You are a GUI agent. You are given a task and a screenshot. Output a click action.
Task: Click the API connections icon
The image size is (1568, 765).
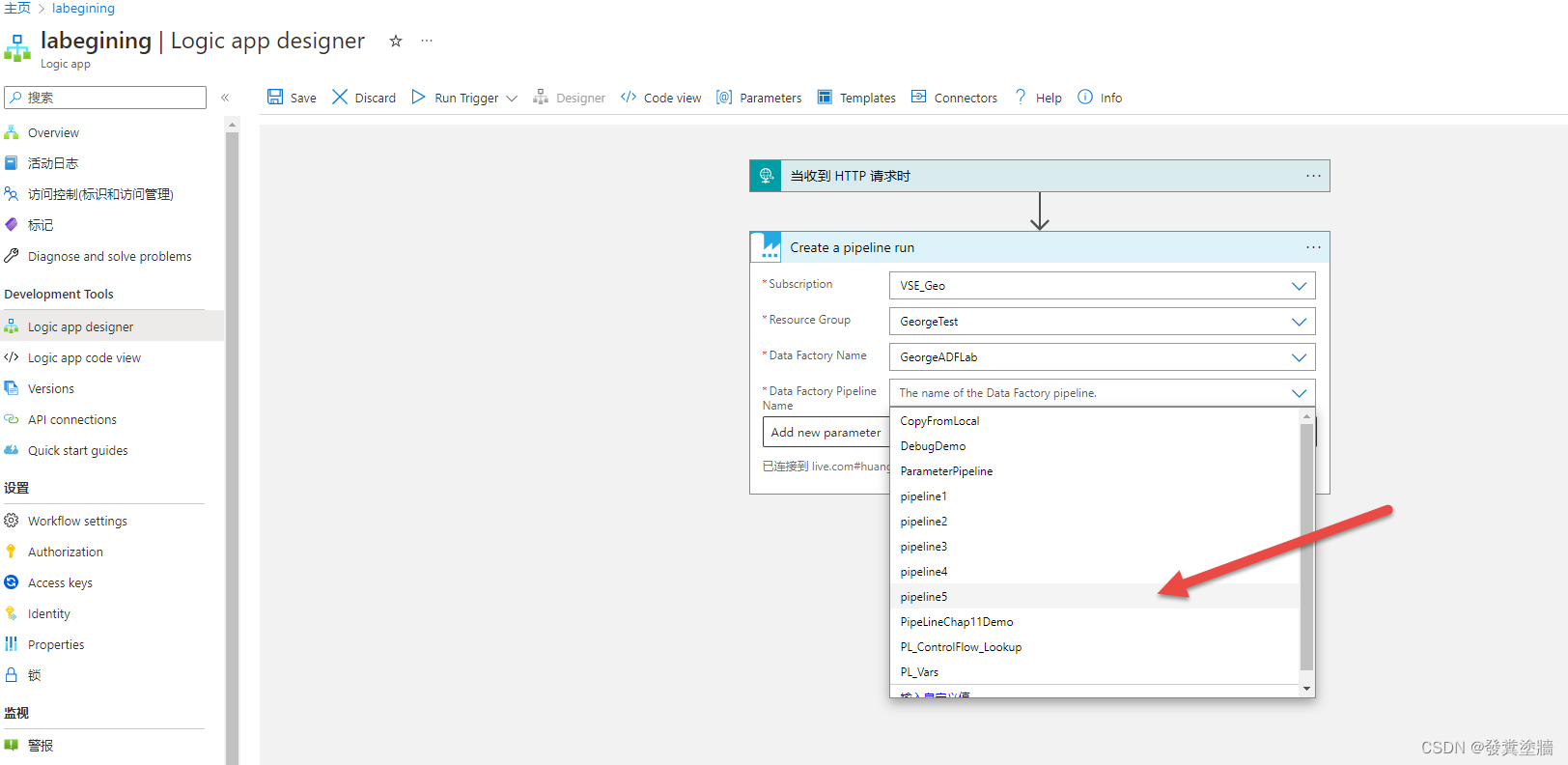click(12, 419)
